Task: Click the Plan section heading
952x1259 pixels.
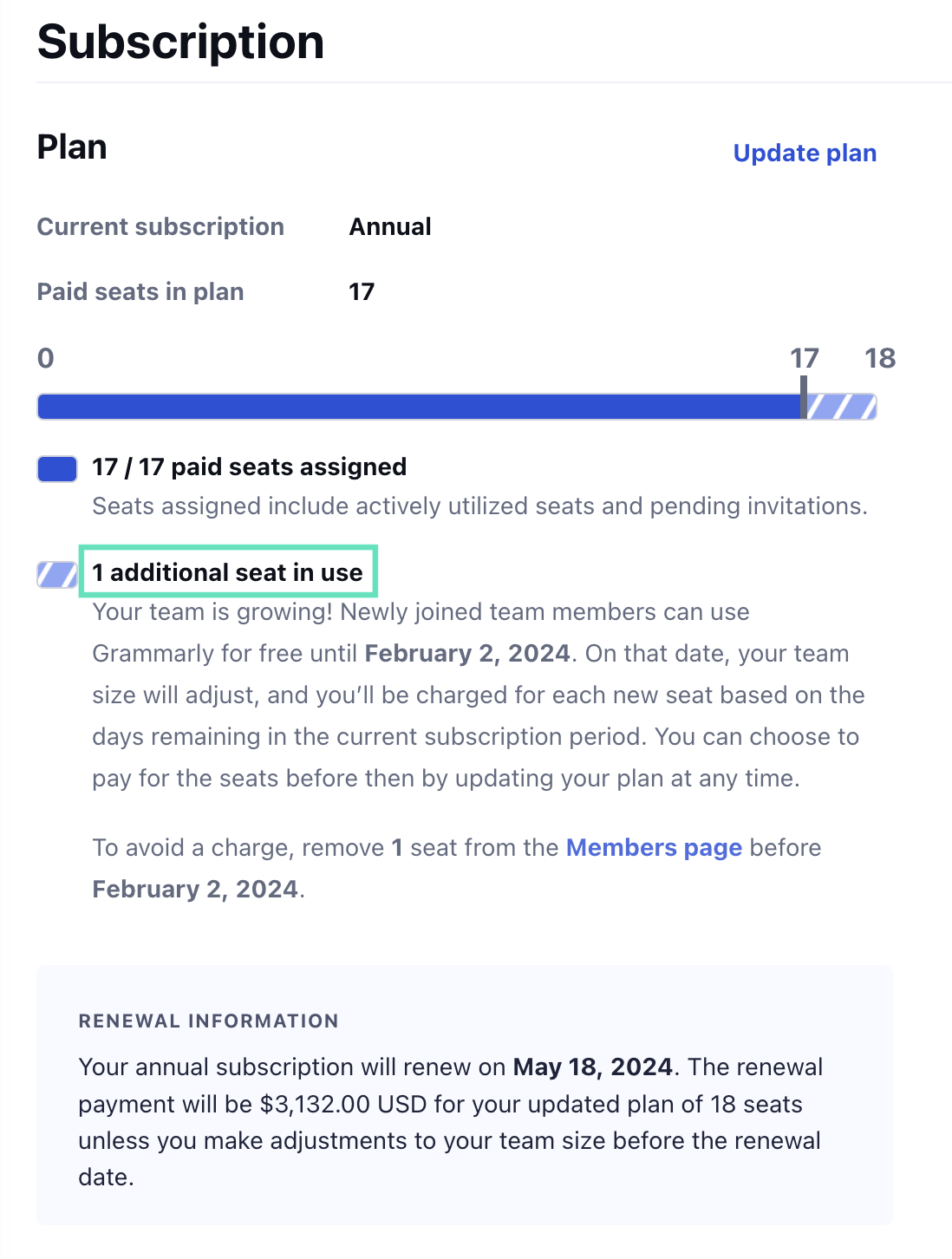Action: (x=72, y=147)
